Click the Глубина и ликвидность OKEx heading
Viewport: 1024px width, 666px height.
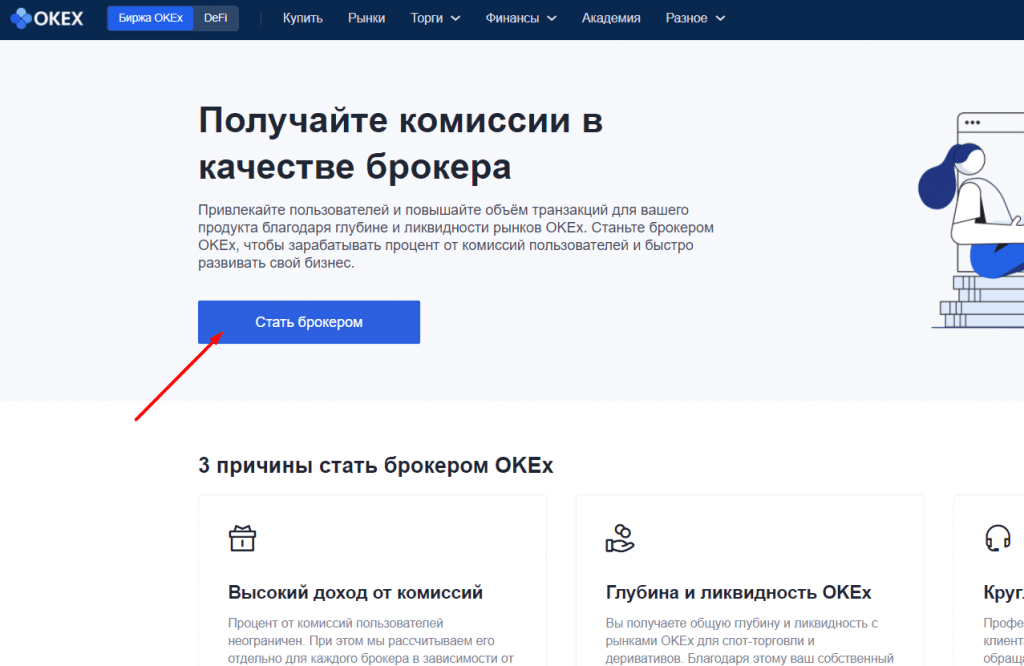(x=738, y=592)
